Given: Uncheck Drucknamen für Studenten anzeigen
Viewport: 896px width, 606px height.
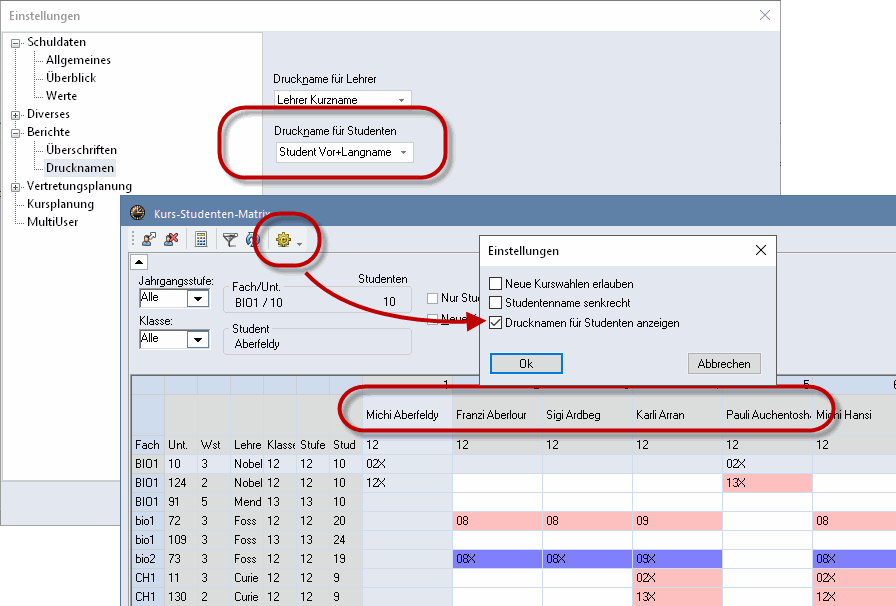Looking at the screenshot, I should [495, 322].
